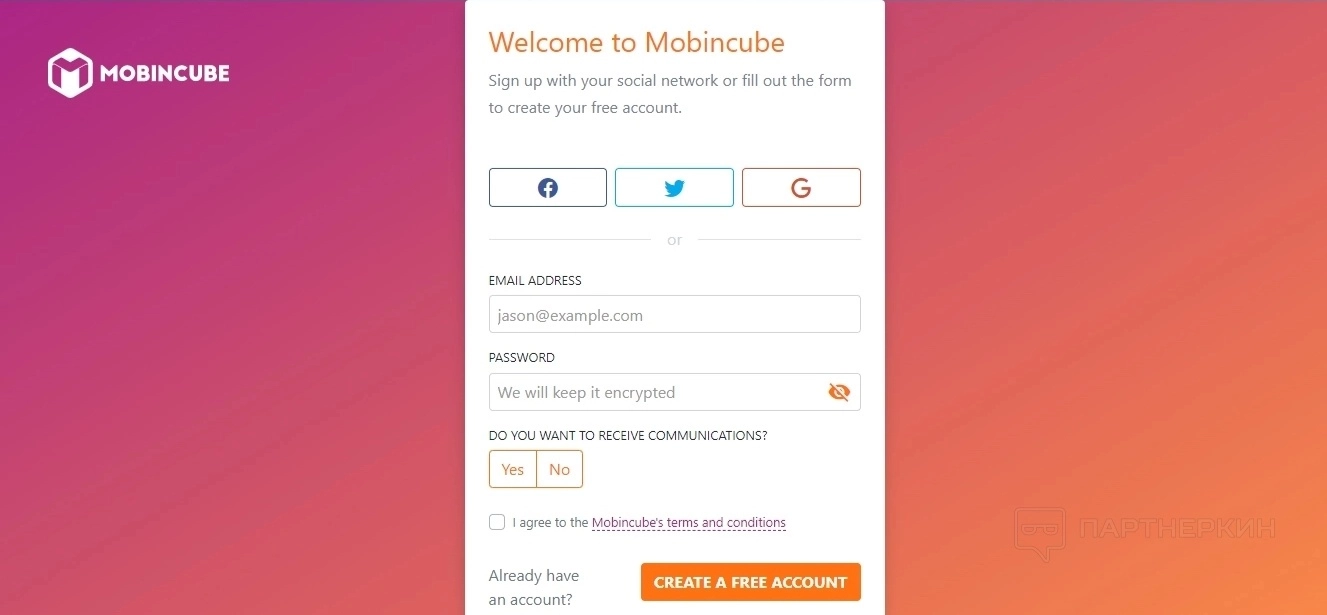The width and height of the screenshot is (1327, 615).
Task: Sign up with Facebook icon button
Action: point(548,188)
